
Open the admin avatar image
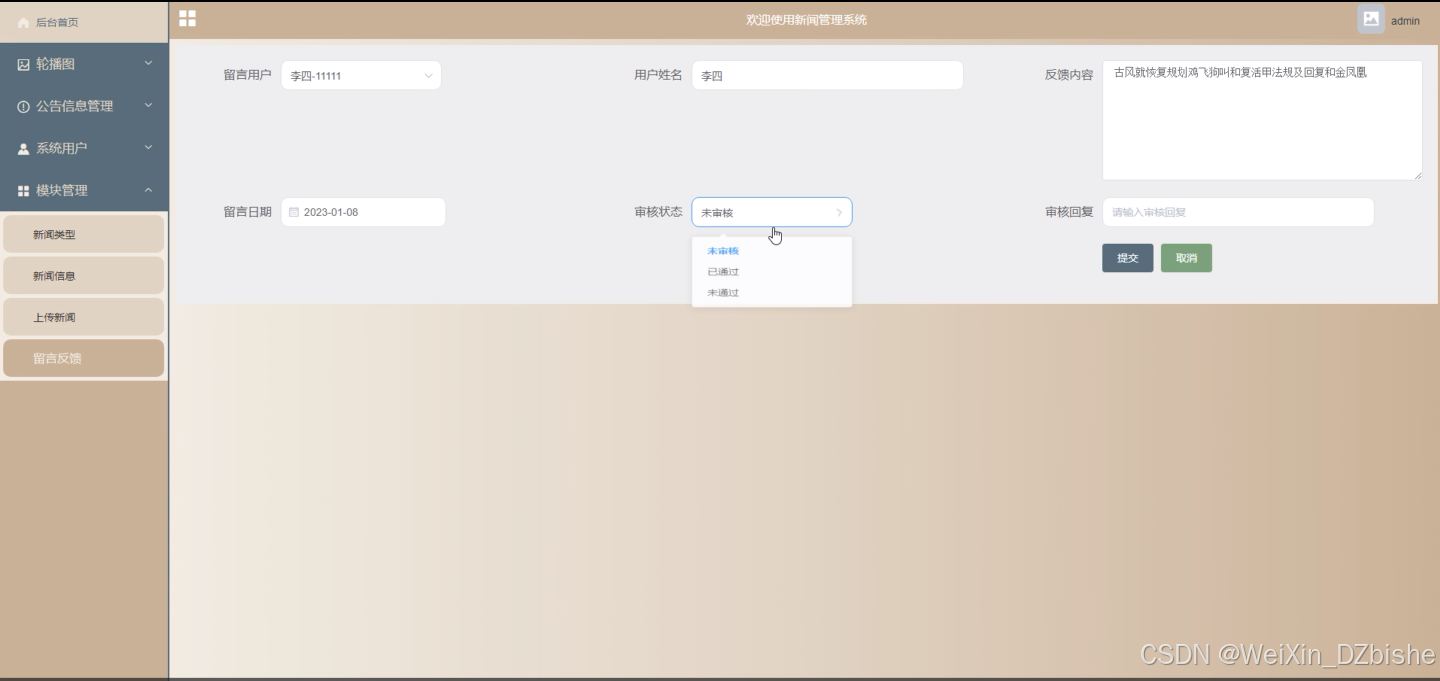(1371, 19)
